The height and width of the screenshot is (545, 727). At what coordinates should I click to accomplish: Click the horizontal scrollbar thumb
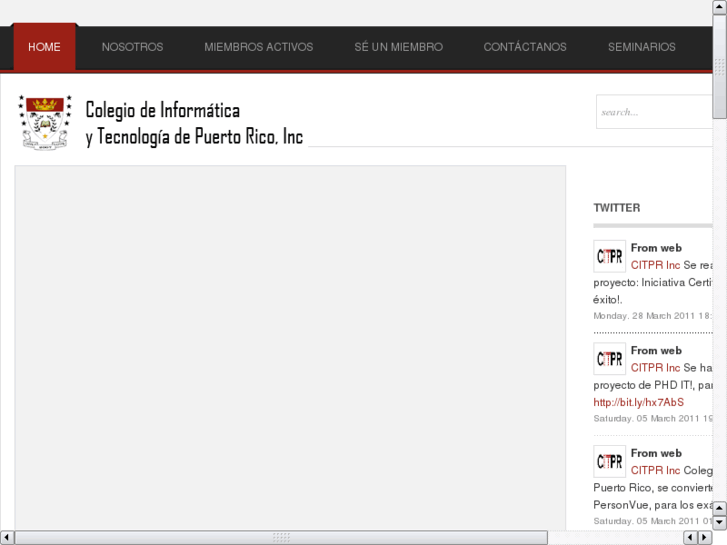coord(281,538)
